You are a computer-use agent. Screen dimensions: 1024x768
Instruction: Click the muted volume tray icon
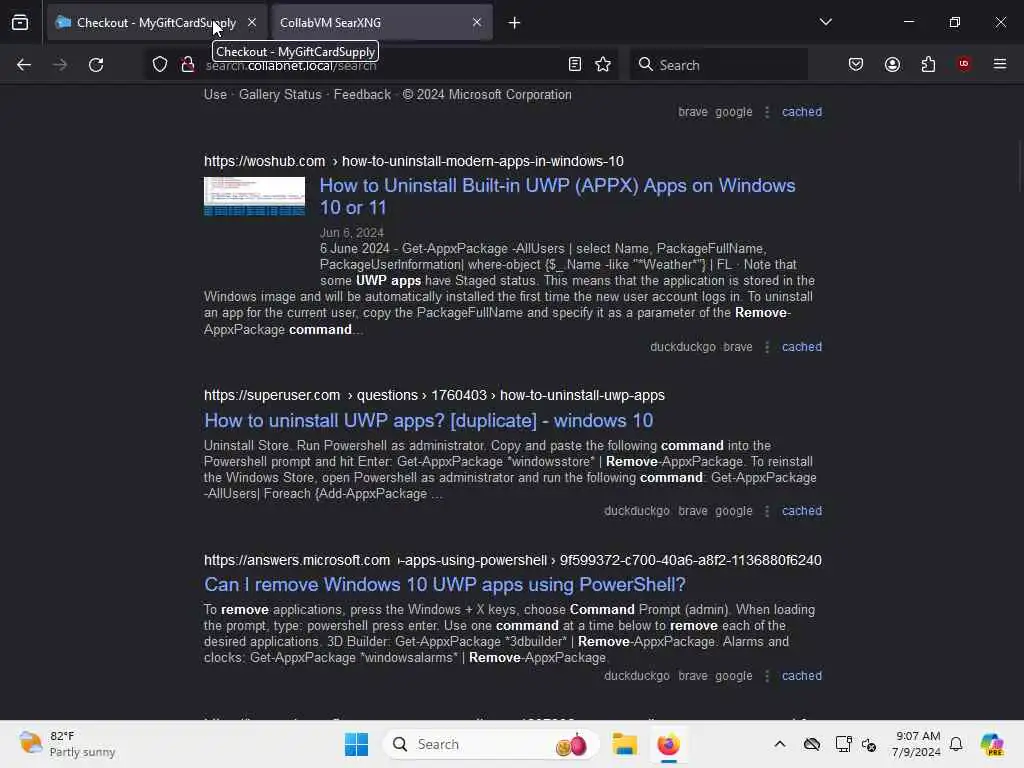click(x=869, y=744)
